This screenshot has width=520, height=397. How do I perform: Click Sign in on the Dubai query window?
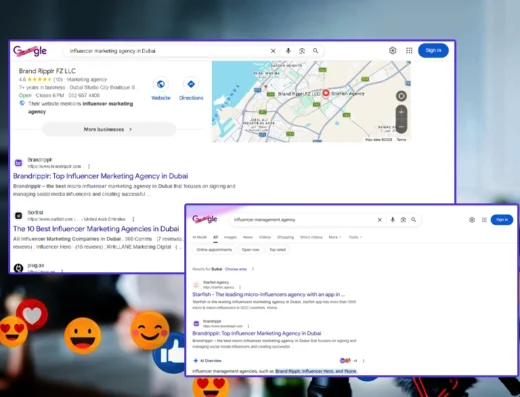pyautogui.click(x=433, y=50)
